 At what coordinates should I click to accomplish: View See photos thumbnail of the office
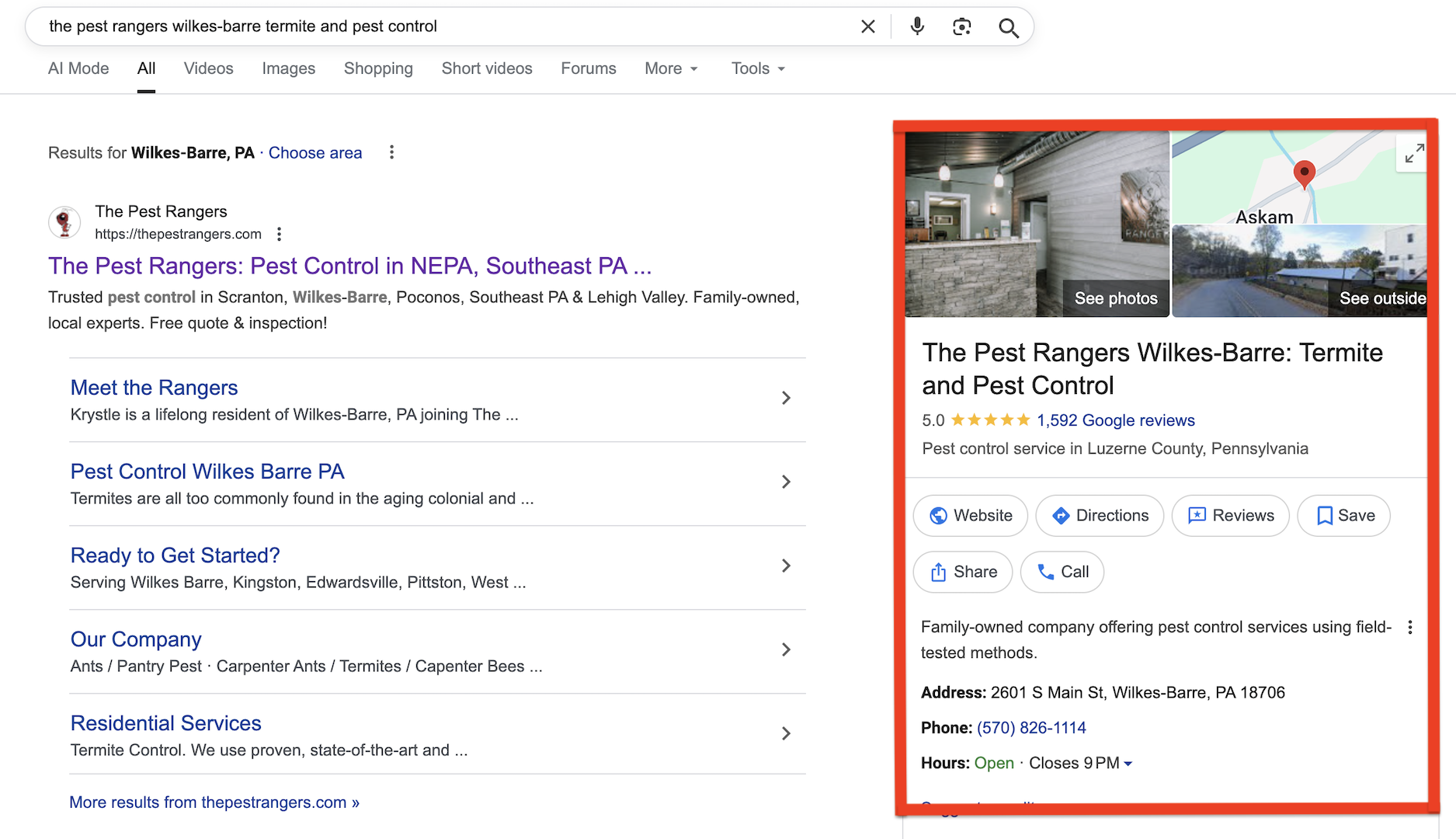pyautogui.click(x=1115, y=298)
